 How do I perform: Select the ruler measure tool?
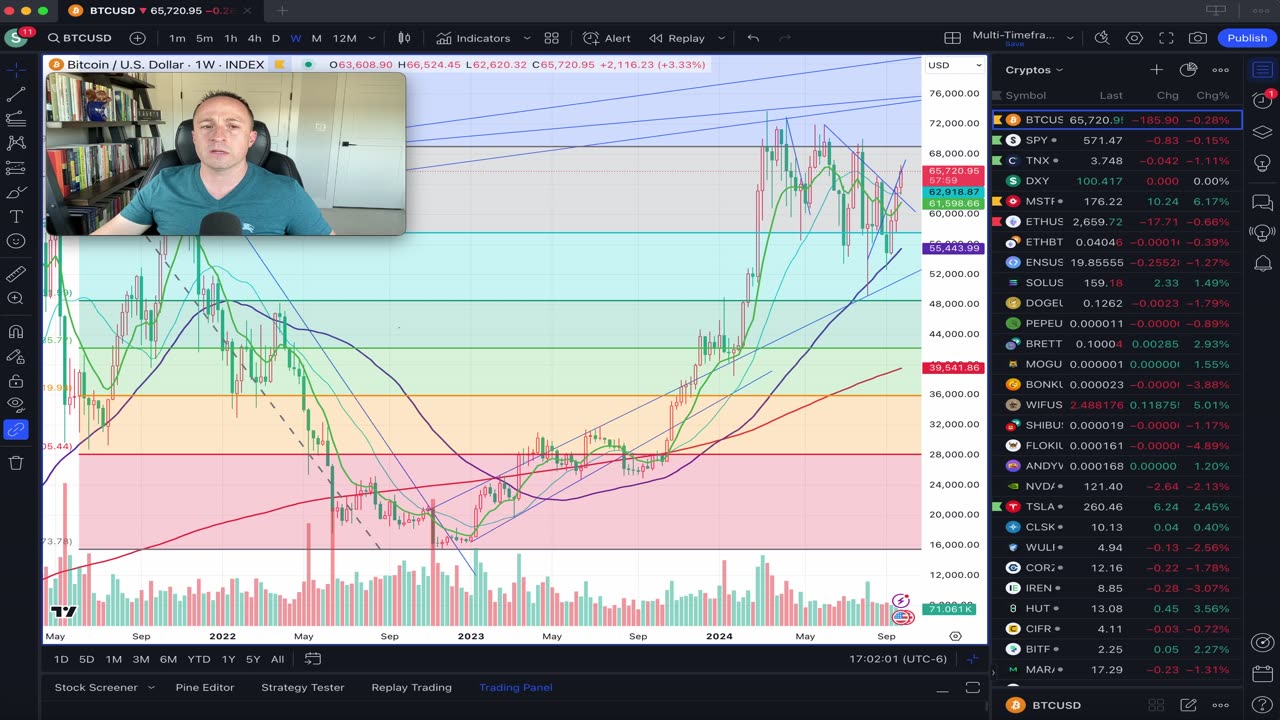16,274
